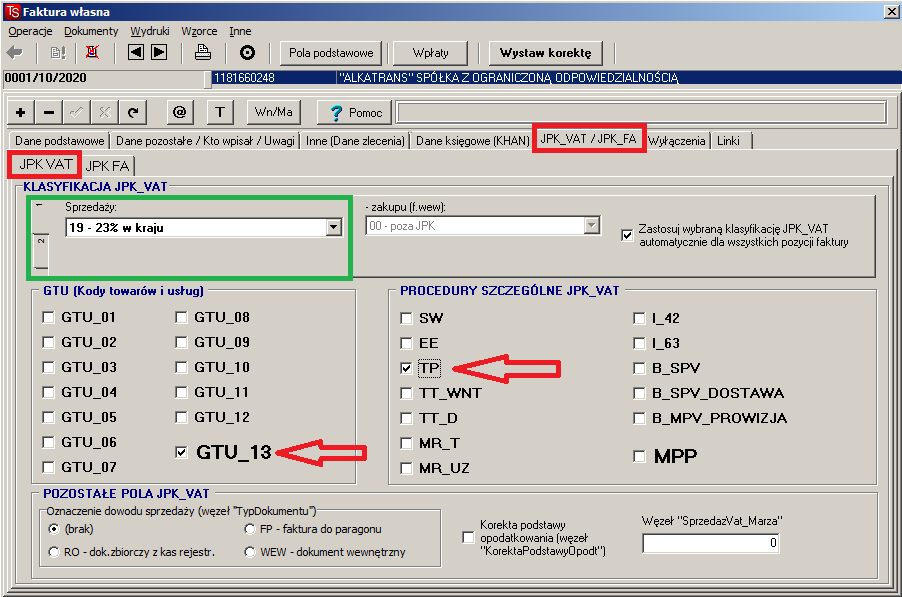Open the Wzorce menu
The width and height of the screenshot is (902, 597).
tap(199, 31)
